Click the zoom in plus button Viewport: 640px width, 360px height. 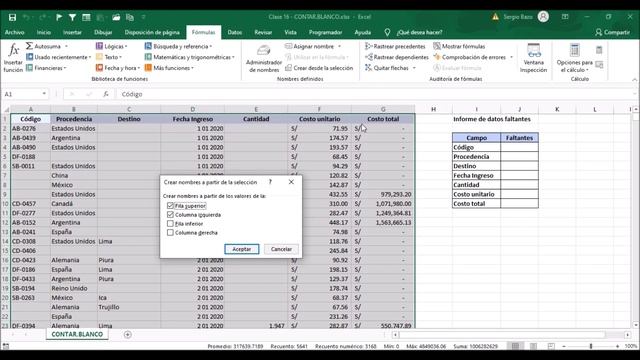point(617,346)
